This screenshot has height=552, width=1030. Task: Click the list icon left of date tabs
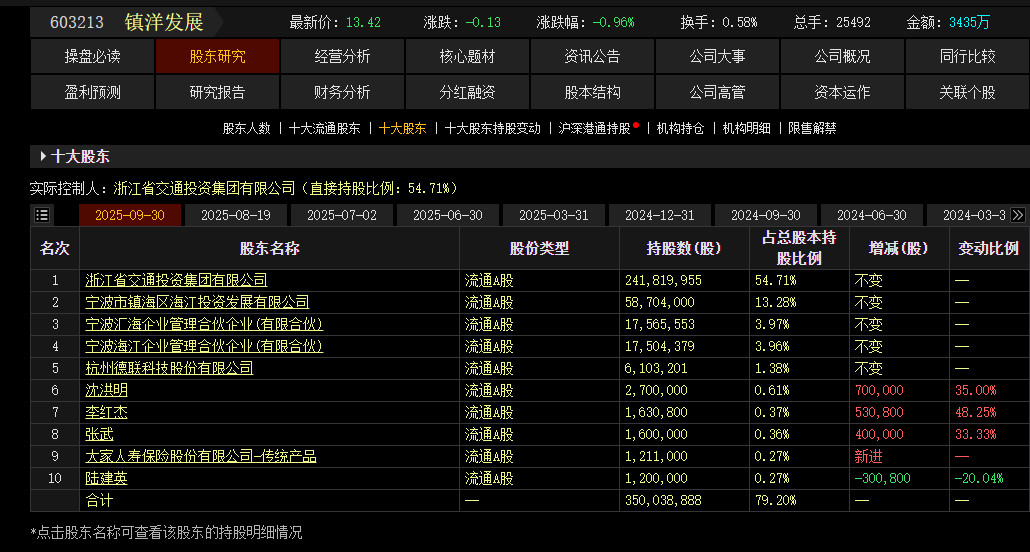point(42,215)
